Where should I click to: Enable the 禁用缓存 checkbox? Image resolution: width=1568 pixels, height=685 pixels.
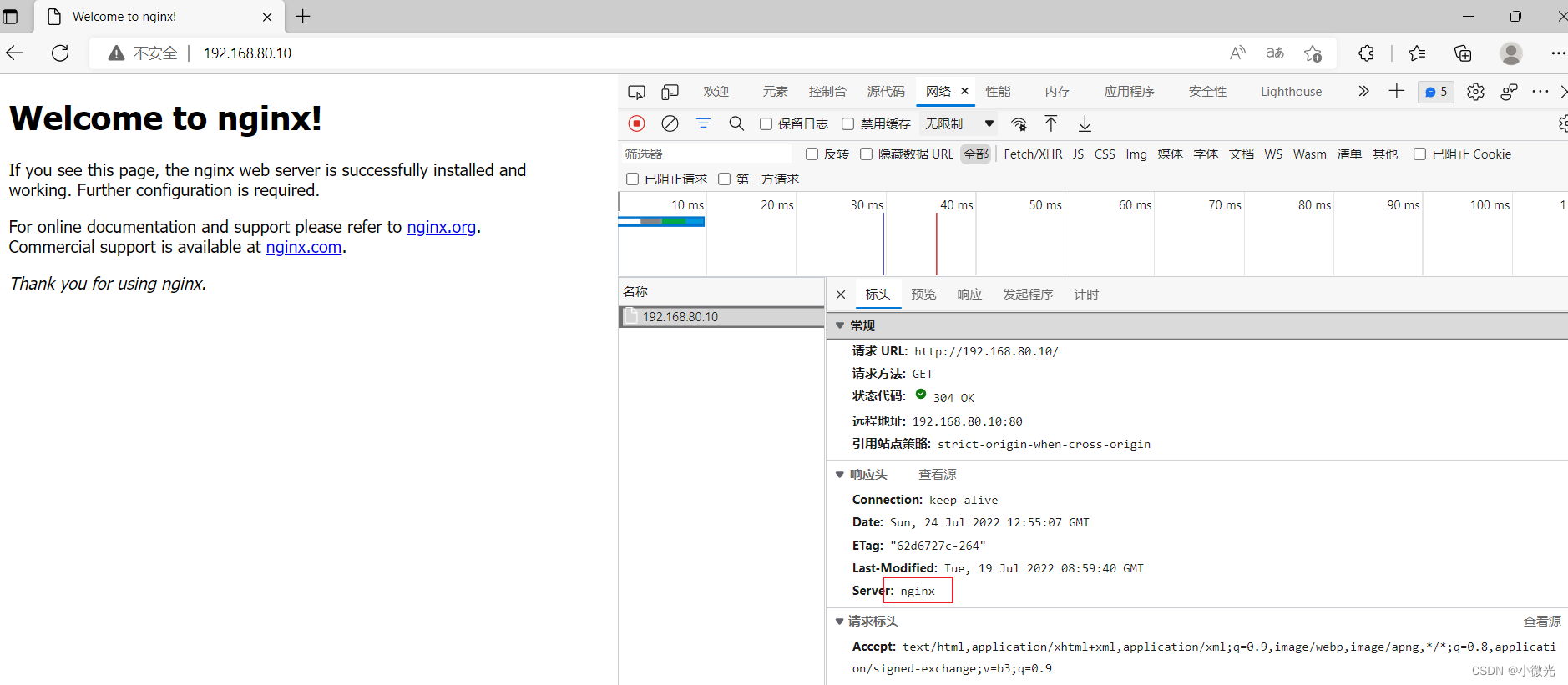click(x=847, y=124)
